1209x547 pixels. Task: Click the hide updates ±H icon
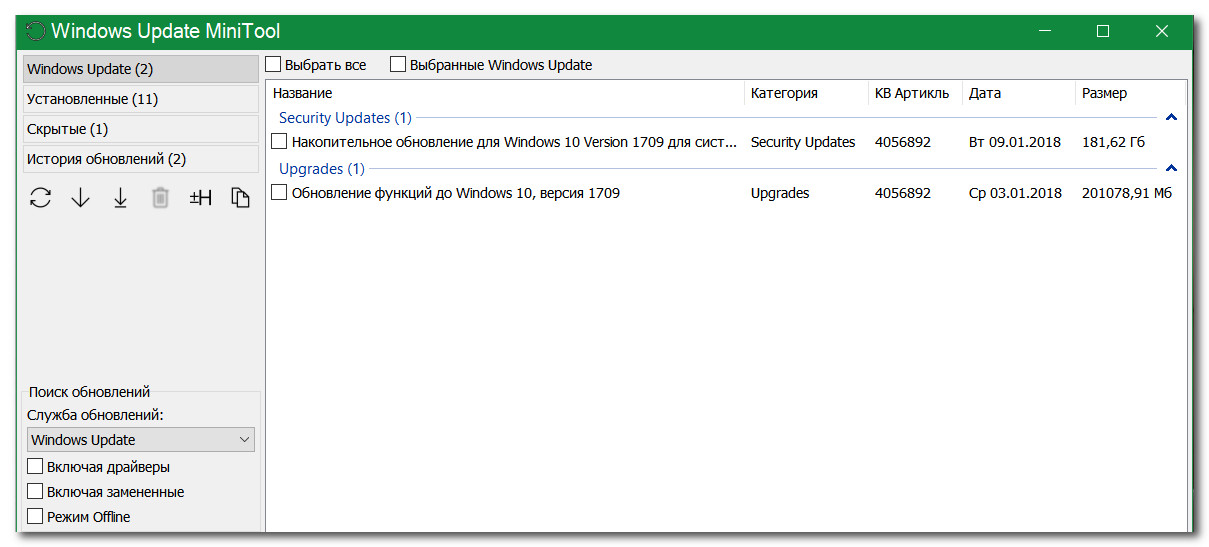(200, 198)
